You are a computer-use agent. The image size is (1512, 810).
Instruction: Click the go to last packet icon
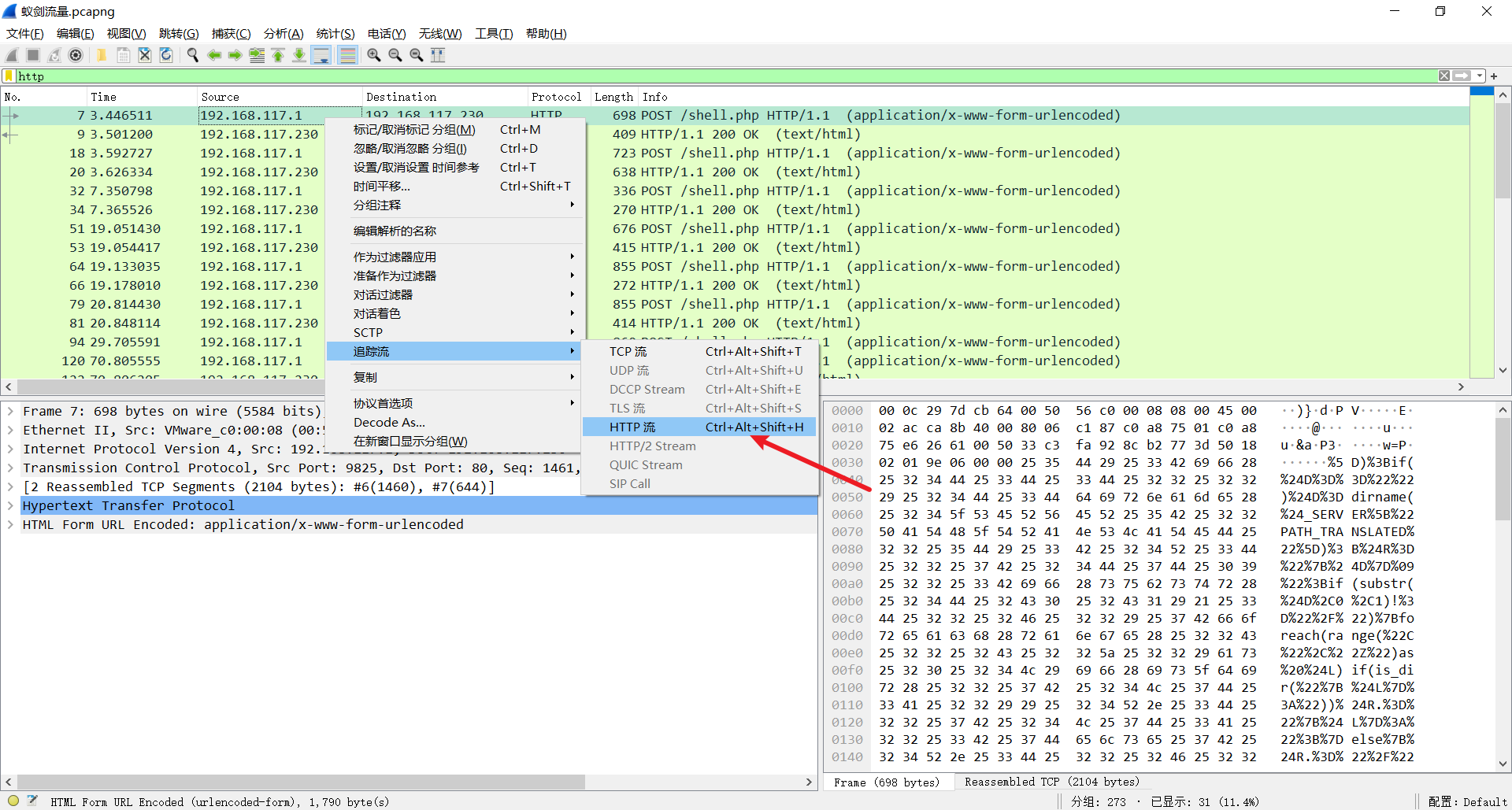(299, 55)
